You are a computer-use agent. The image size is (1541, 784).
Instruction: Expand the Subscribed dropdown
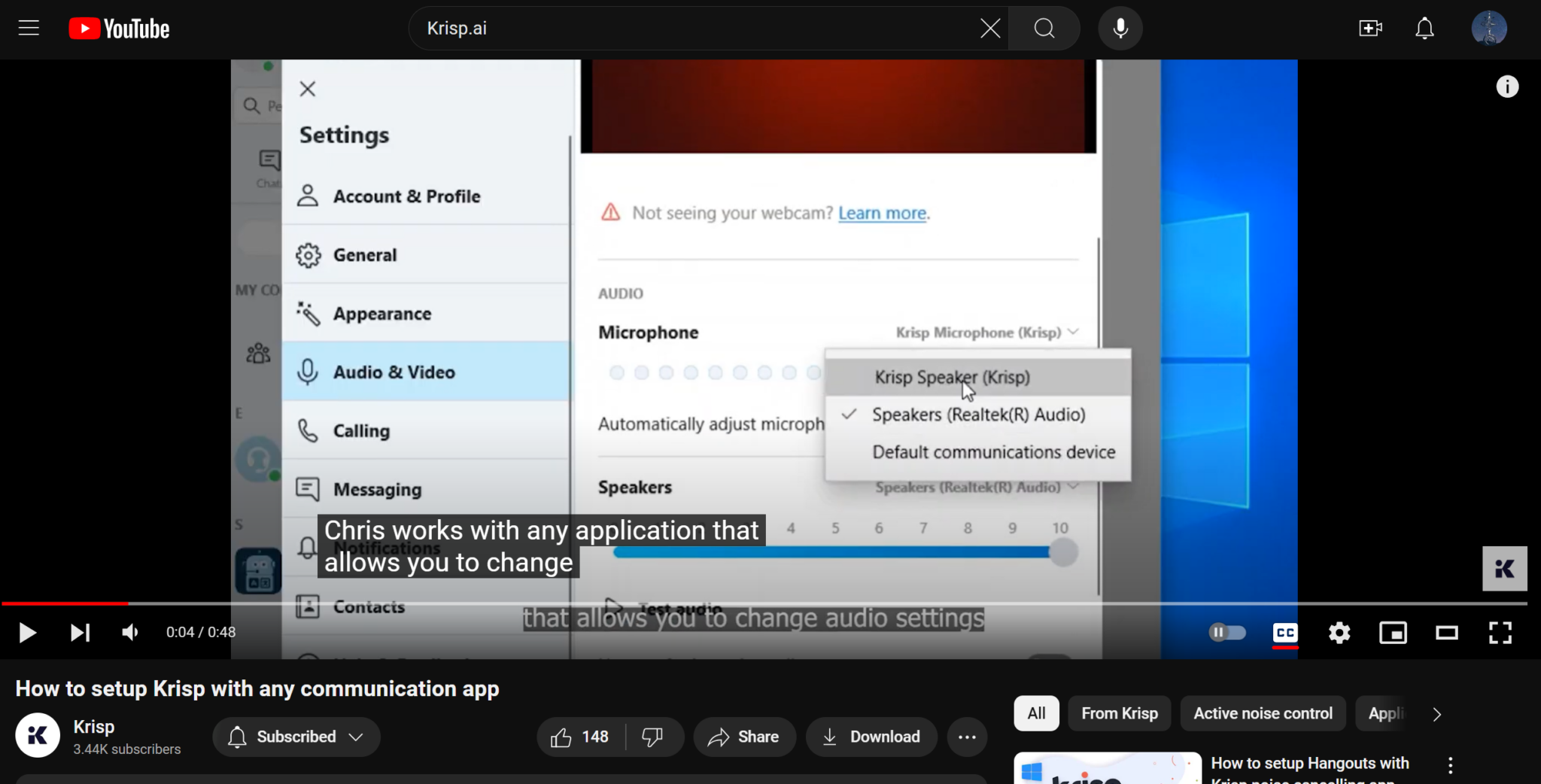pyautogui.click(x=296, y=737)
